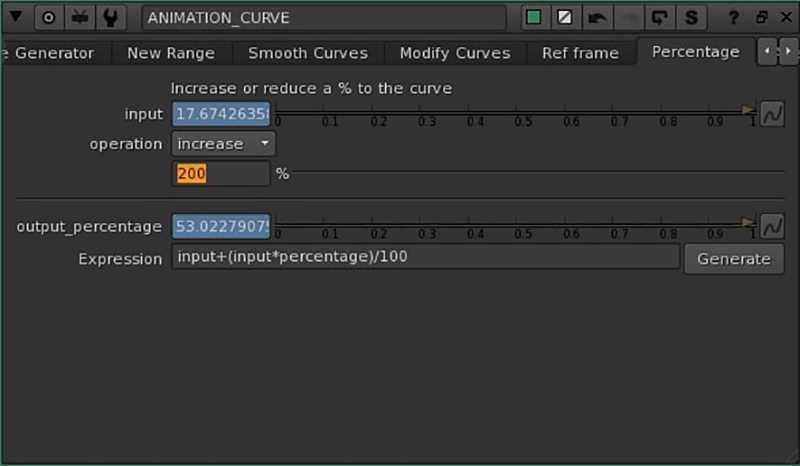Click the green node color swatch
The width and height of the screenshot is (800, 466).
[x=535, y=18]
